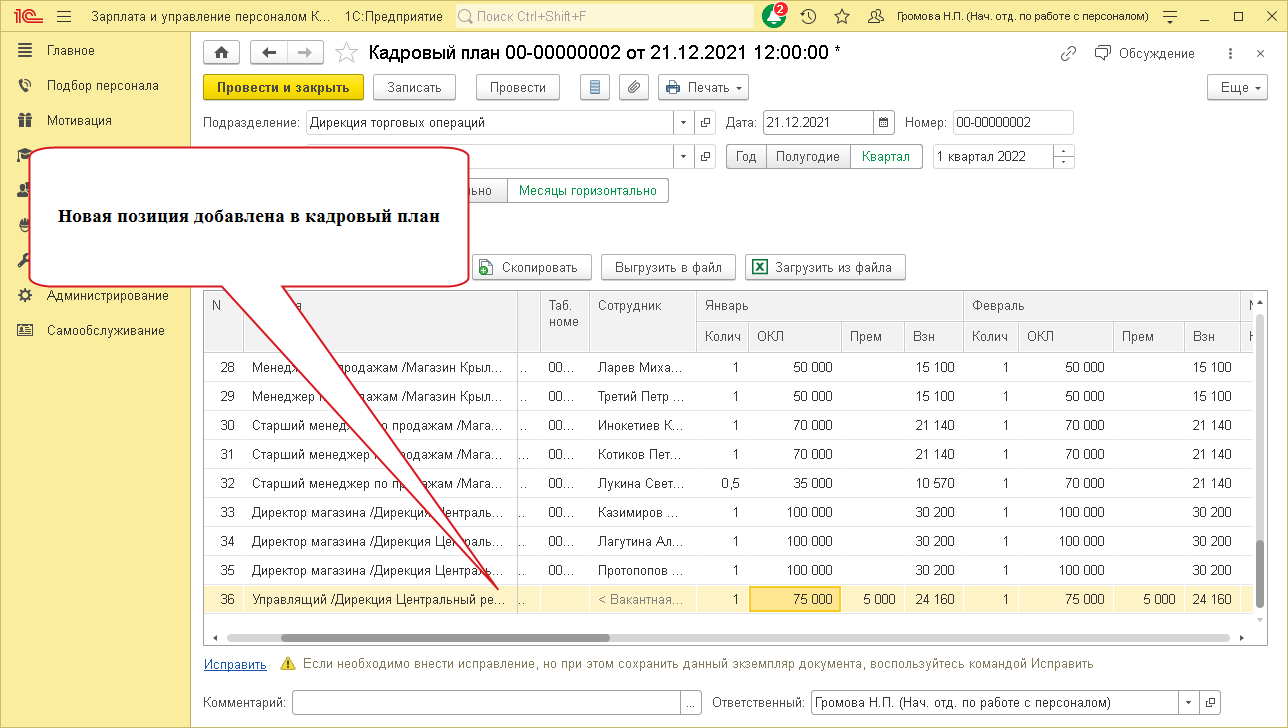
Task: Focus the Комментарий input field
Action: 487,702
